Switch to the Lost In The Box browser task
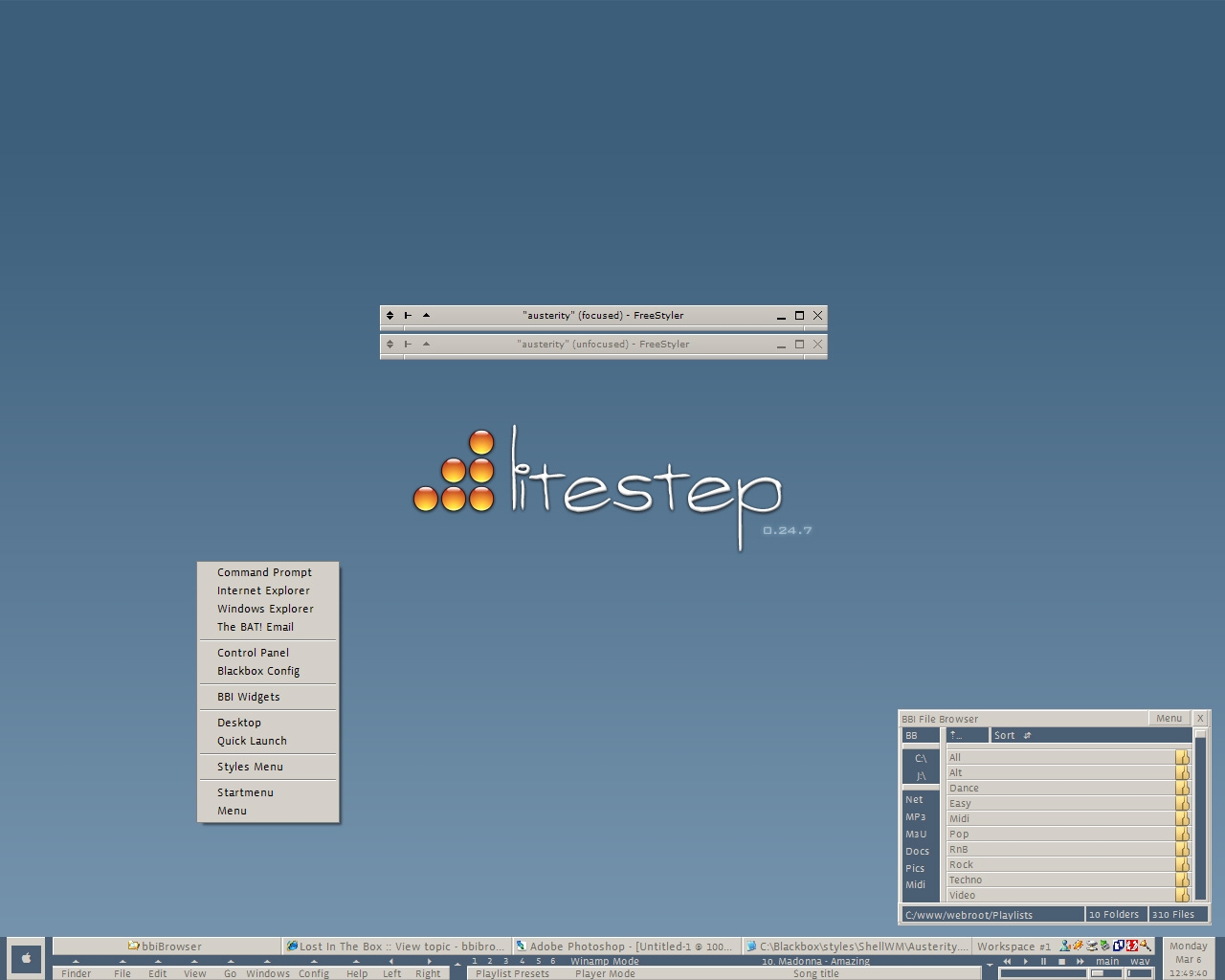Viewport: 1225px width, 980px height. click(396, 947)
